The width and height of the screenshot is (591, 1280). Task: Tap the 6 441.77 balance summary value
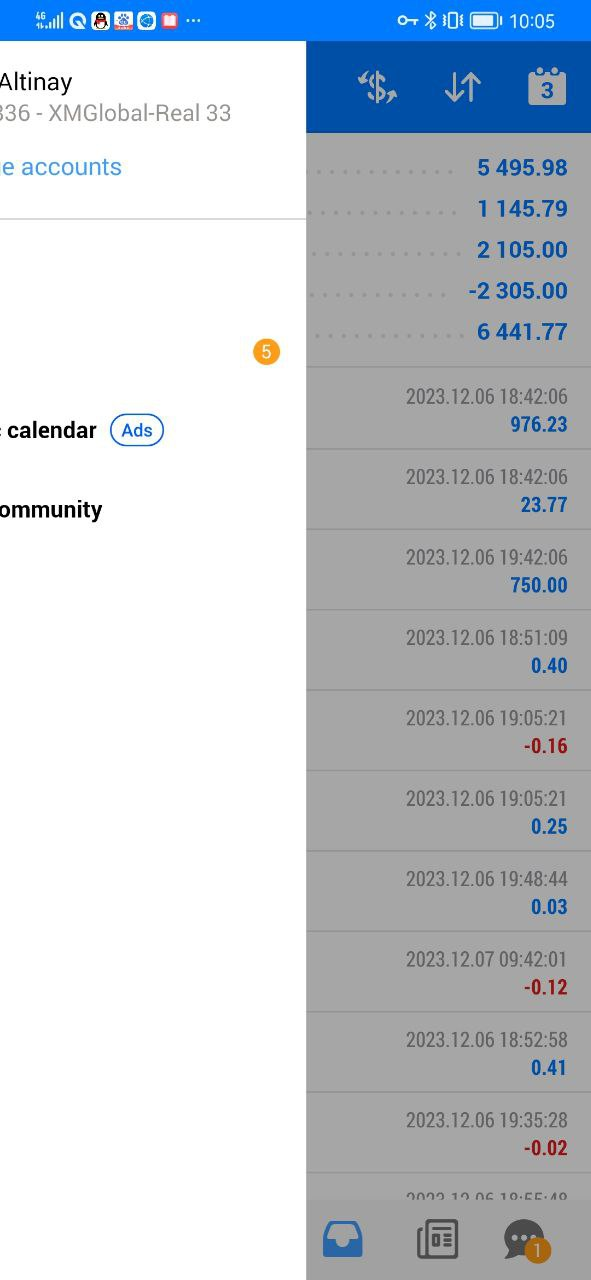(522, 332)
